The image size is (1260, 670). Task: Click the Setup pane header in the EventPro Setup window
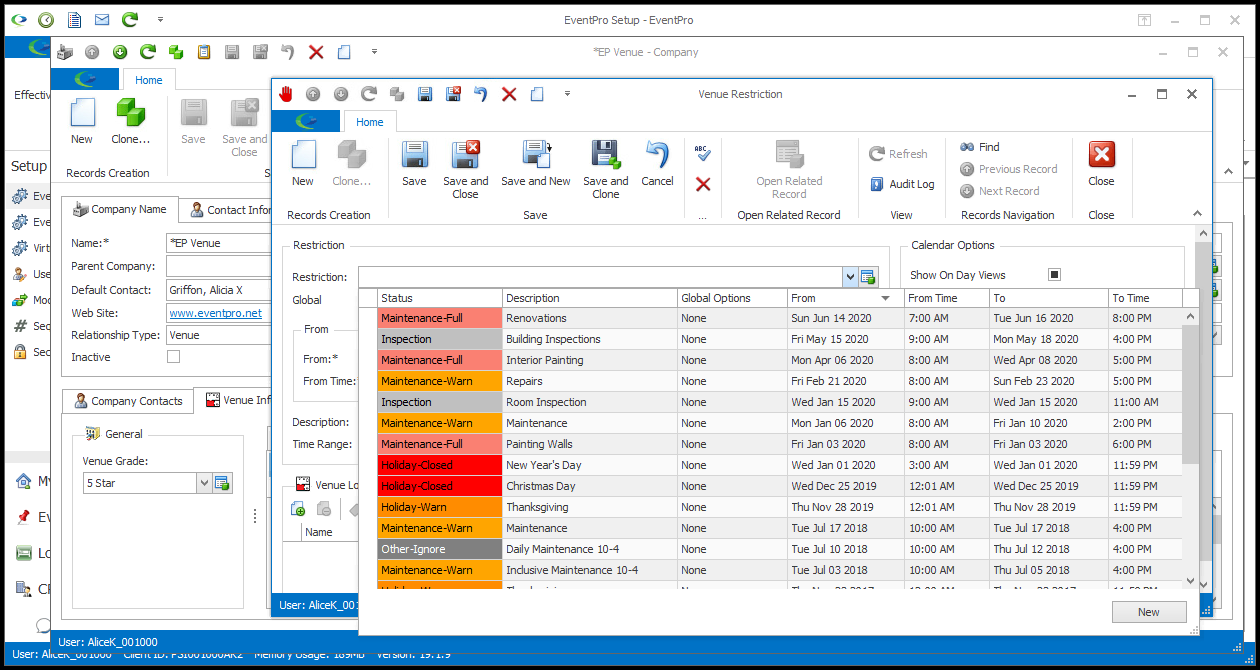(x=29, y=166)
